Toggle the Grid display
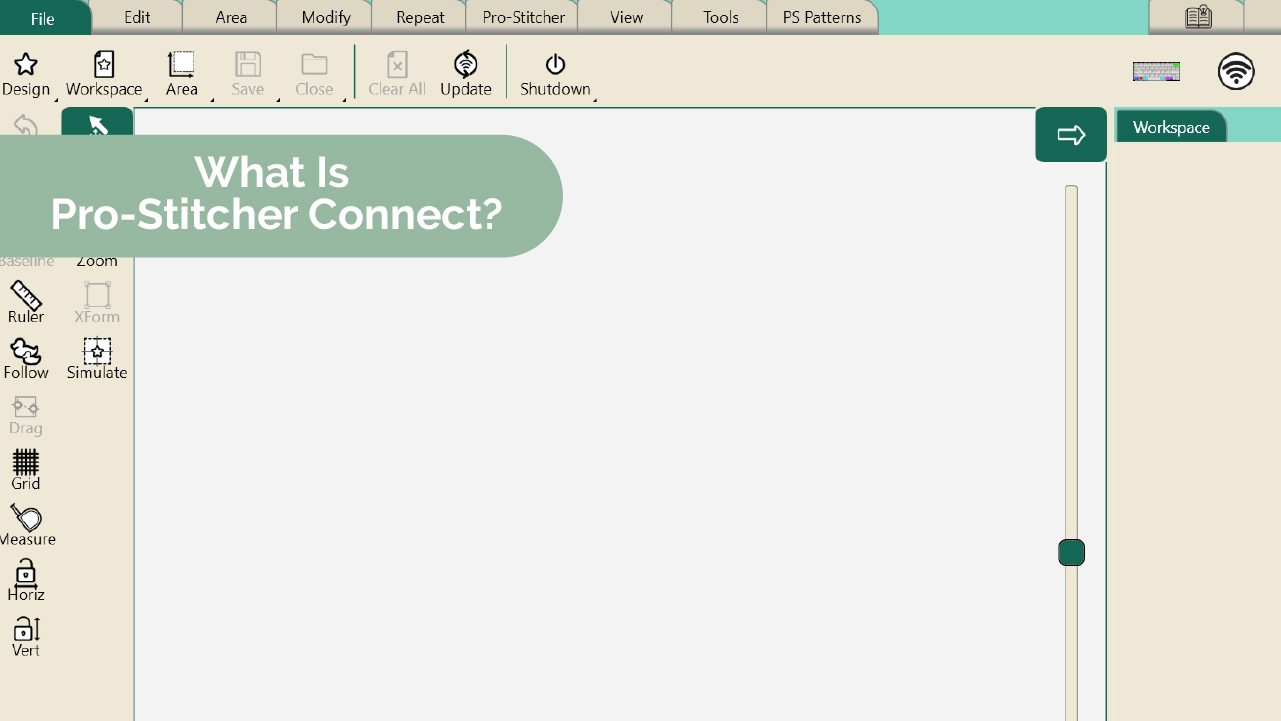1281x721 pixels. coord(25,463)
